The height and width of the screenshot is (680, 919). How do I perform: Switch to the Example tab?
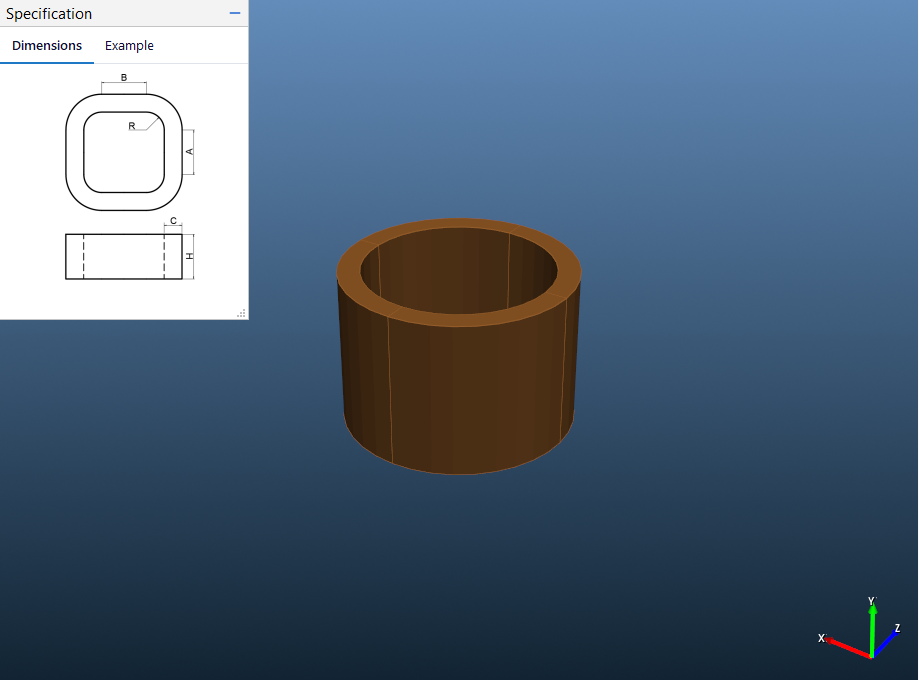click(x=129, y=46)
